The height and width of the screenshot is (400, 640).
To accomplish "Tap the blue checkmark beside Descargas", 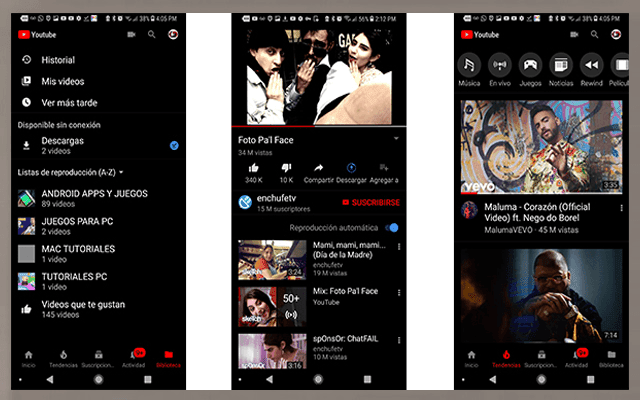I will (174, 146).
